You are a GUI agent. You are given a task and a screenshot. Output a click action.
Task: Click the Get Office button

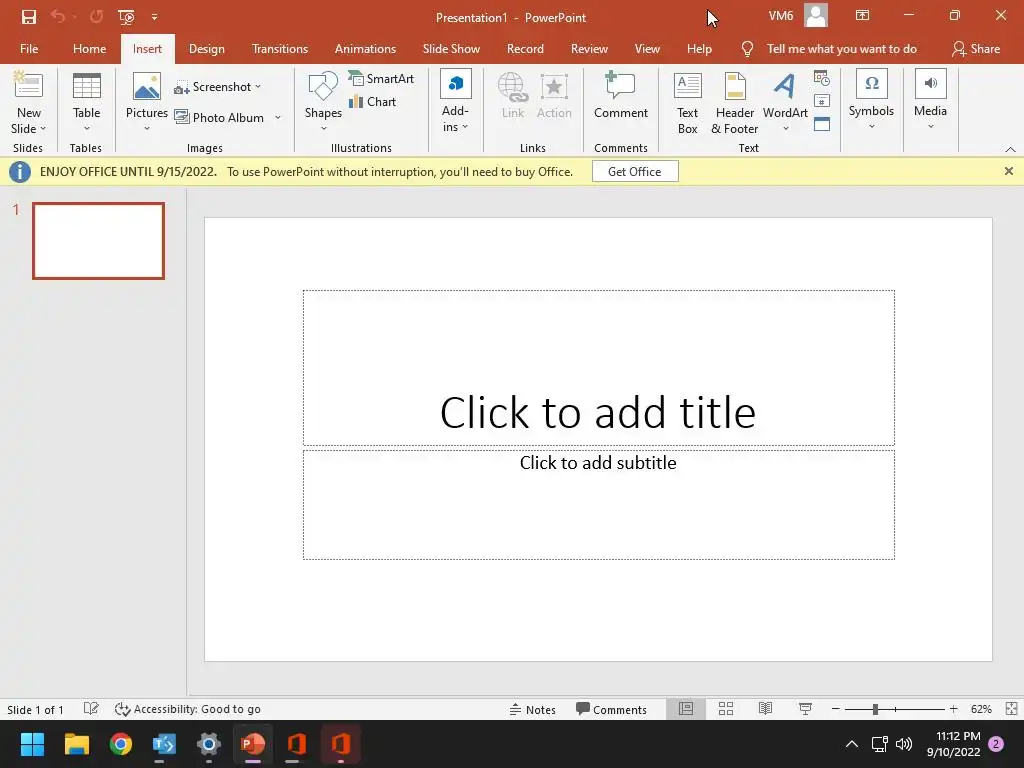[635, 172]
